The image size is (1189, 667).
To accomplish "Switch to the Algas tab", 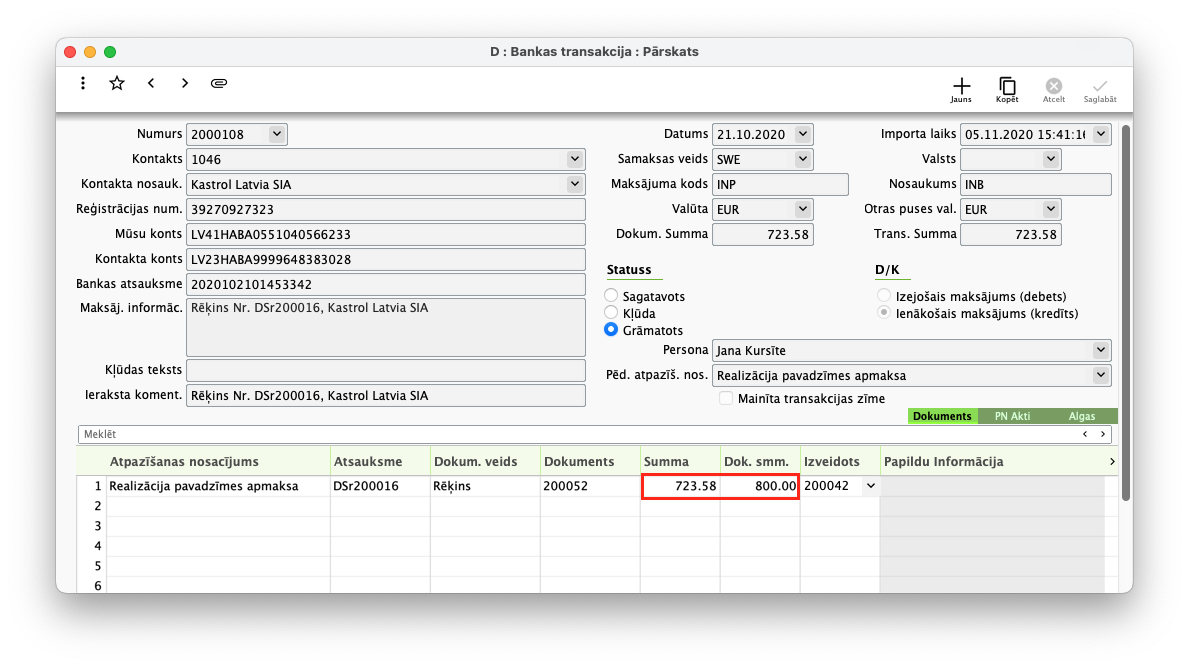I will click(1081, 416).
